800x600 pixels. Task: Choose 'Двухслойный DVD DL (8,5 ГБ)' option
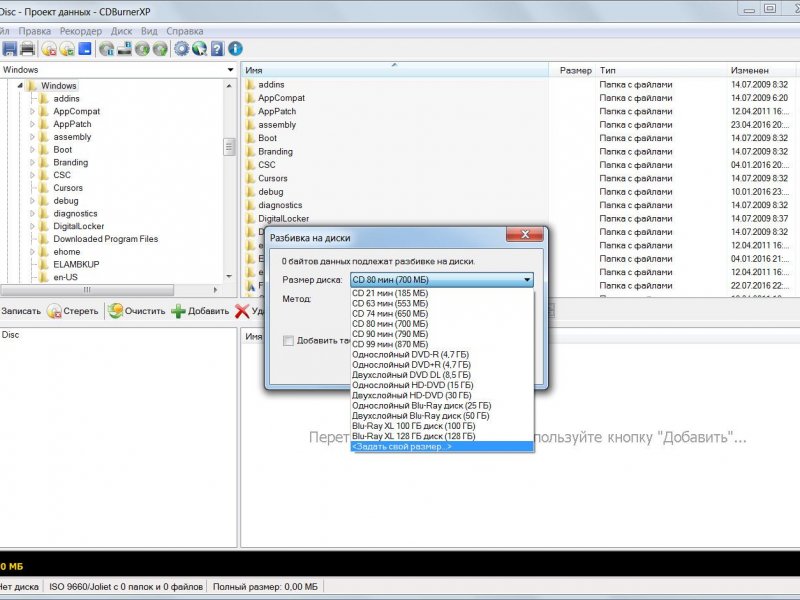tap(442, 375)
